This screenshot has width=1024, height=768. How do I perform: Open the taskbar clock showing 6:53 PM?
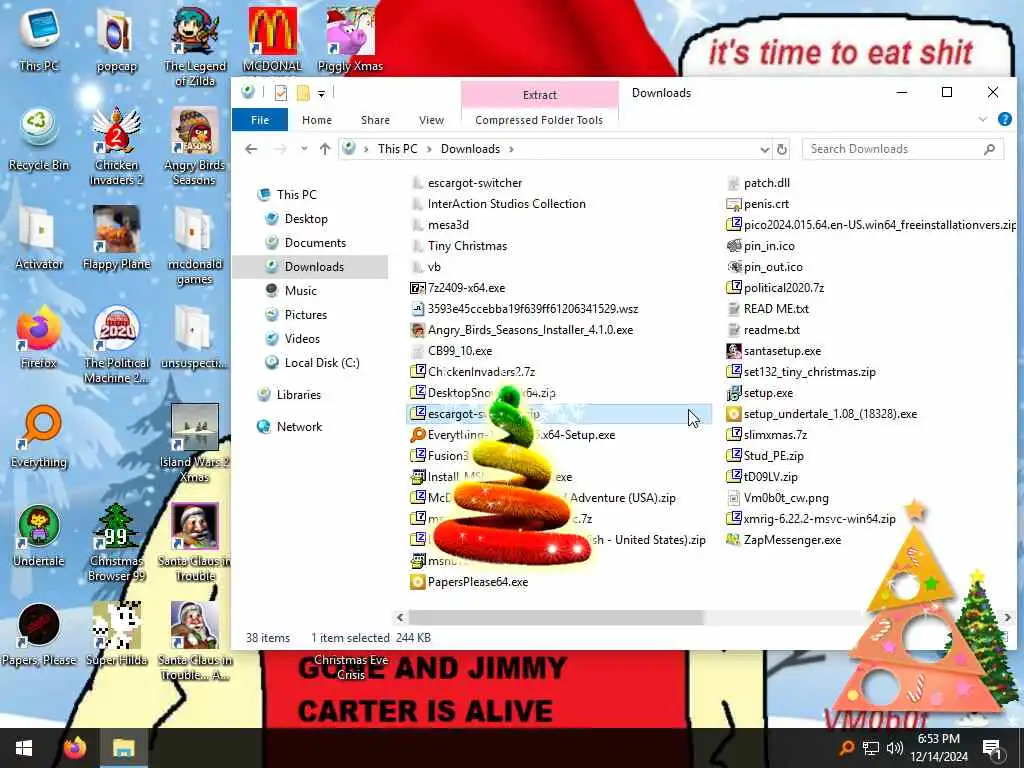click(x=939, y=748)
